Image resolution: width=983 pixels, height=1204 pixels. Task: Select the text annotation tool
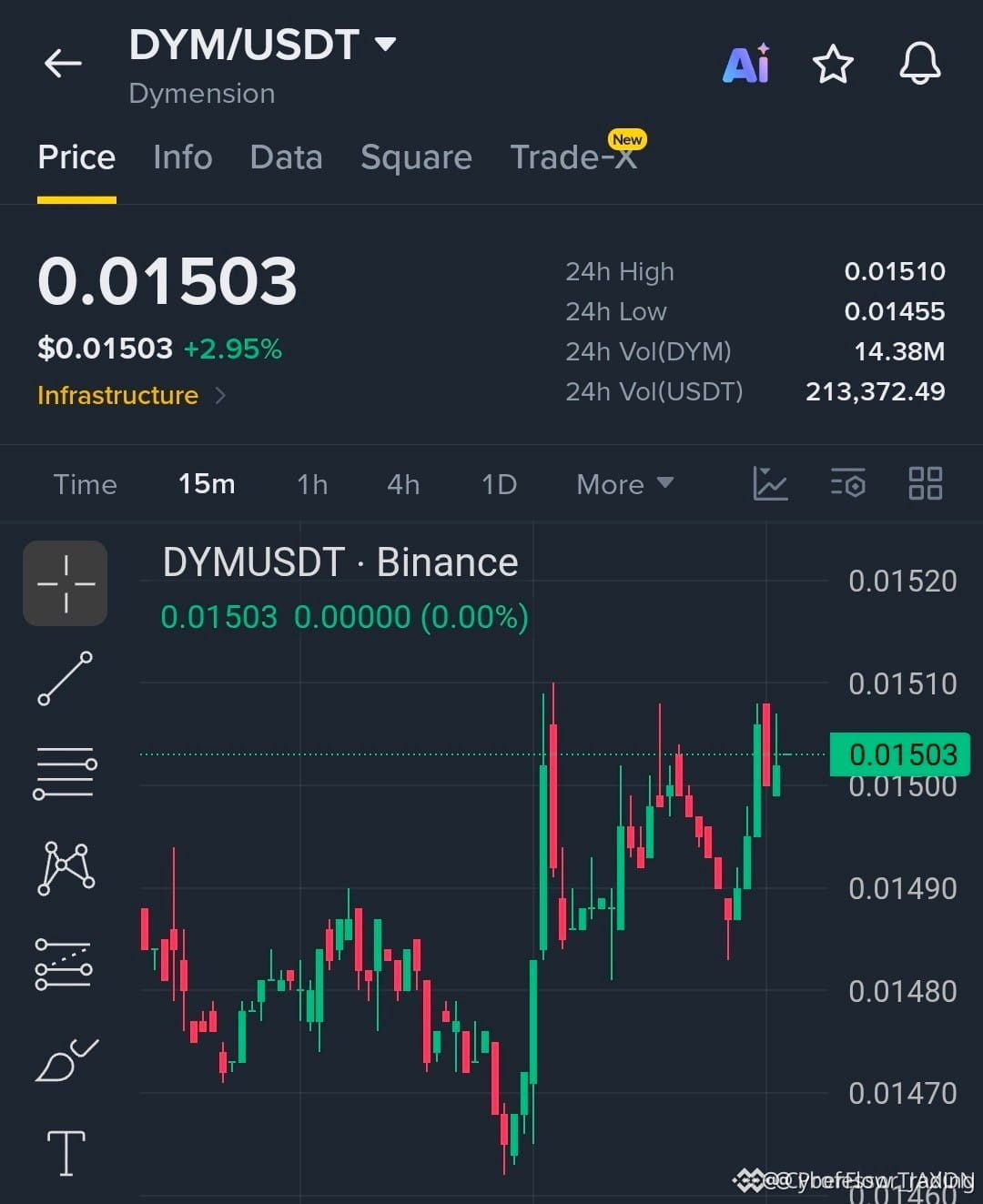[x=66, y=1154]
